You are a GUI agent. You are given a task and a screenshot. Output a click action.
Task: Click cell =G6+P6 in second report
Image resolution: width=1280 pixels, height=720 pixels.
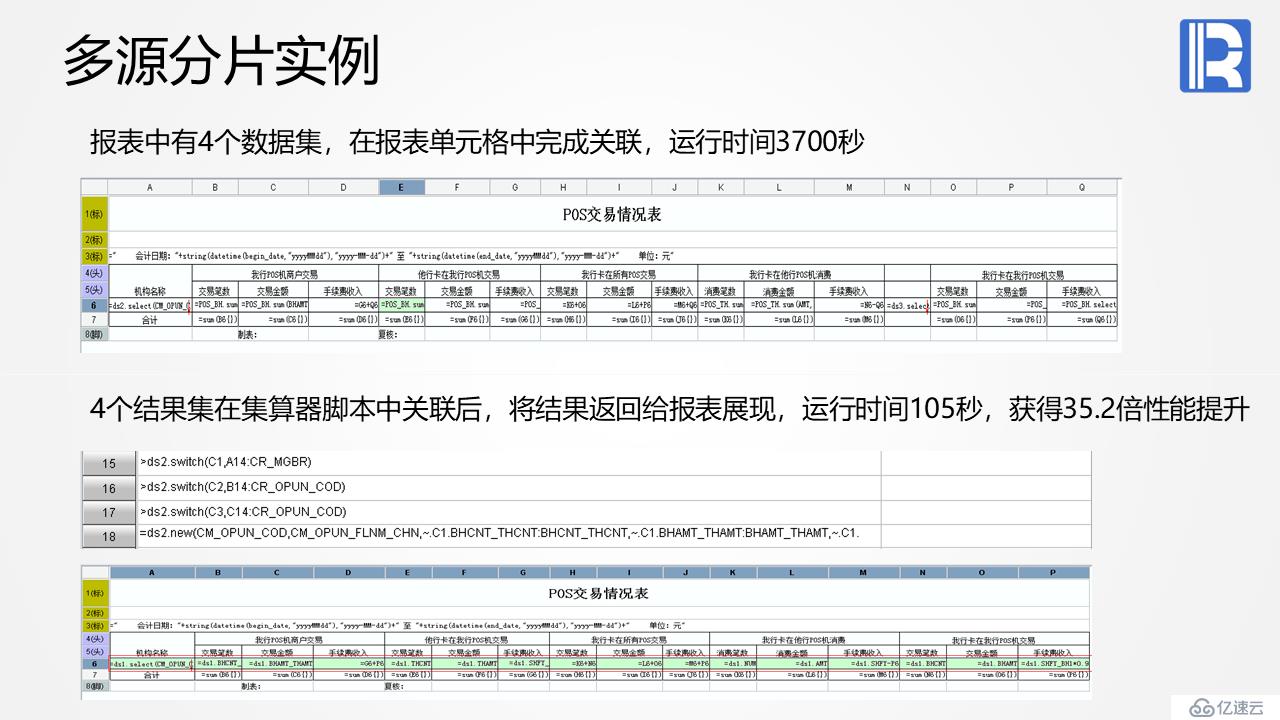[349, 664]
